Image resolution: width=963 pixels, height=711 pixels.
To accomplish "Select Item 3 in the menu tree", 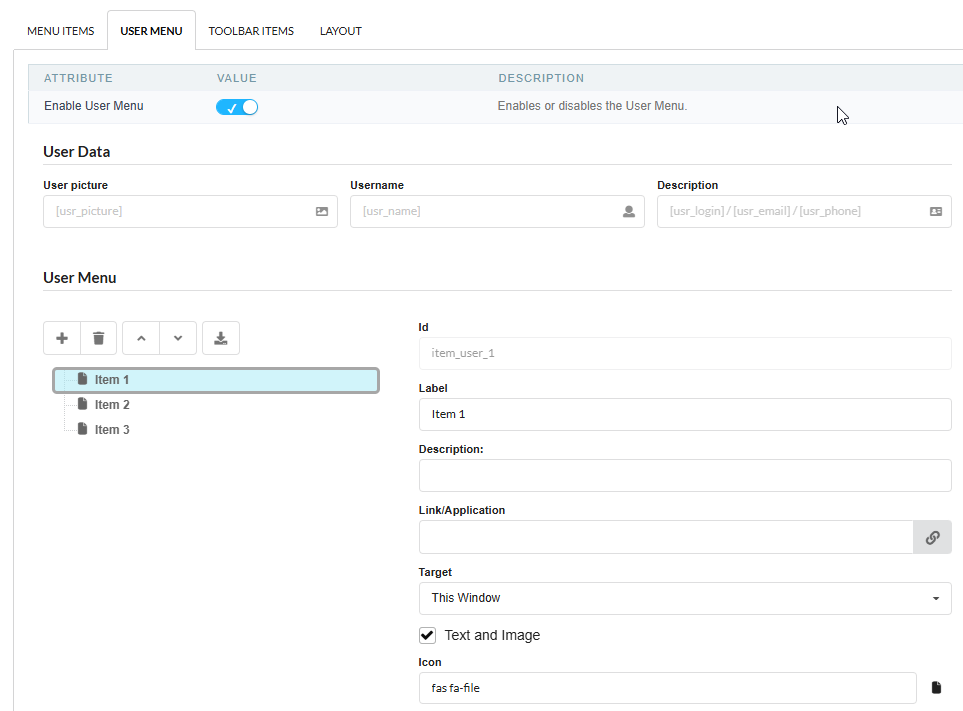I will pyautogui.click(x=113, y=429).
